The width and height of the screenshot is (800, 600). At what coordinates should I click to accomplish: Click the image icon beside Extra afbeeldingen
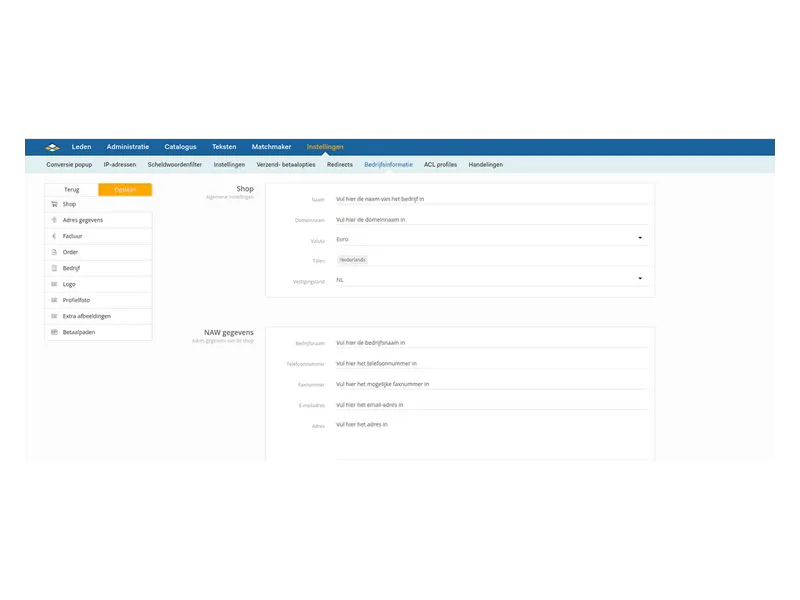(54, 316)
